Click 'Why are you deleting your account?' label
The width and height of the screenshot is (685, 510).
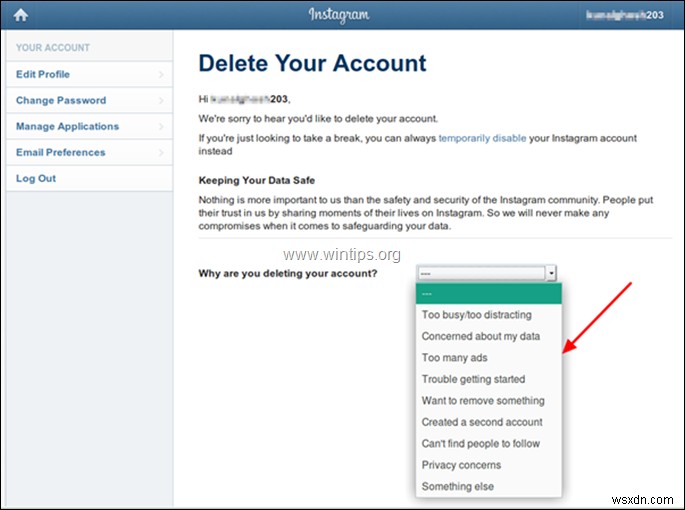click(288, 274)
